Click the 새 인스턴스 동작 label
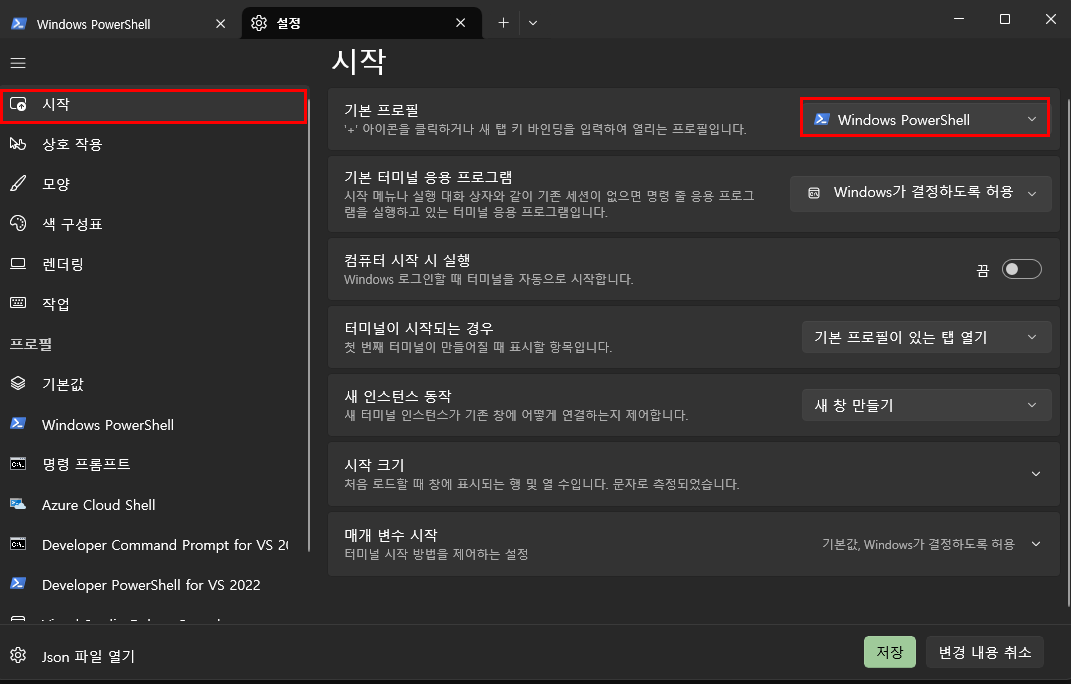1071x684 pixels. [398, 396]
